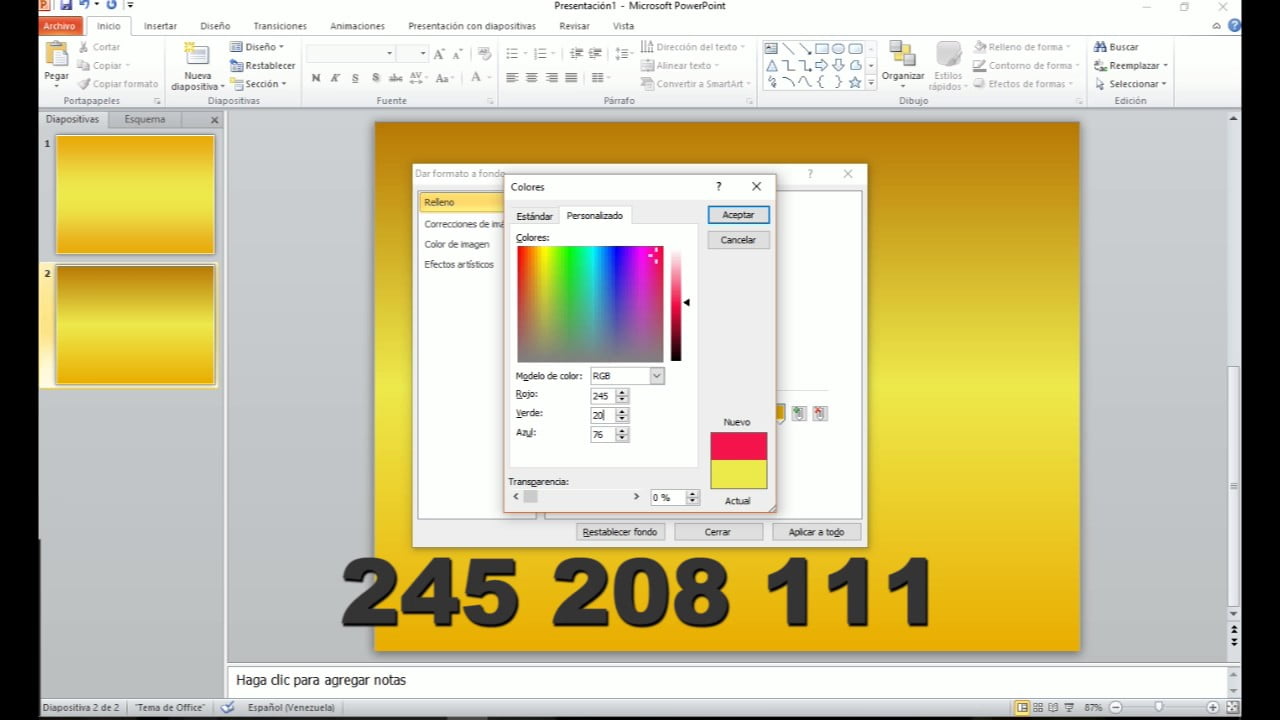Click the Buscar icon in the Edición group
Image resolution: width=1280 pixels, height=720 pixels.
(x=1101, y=46)
